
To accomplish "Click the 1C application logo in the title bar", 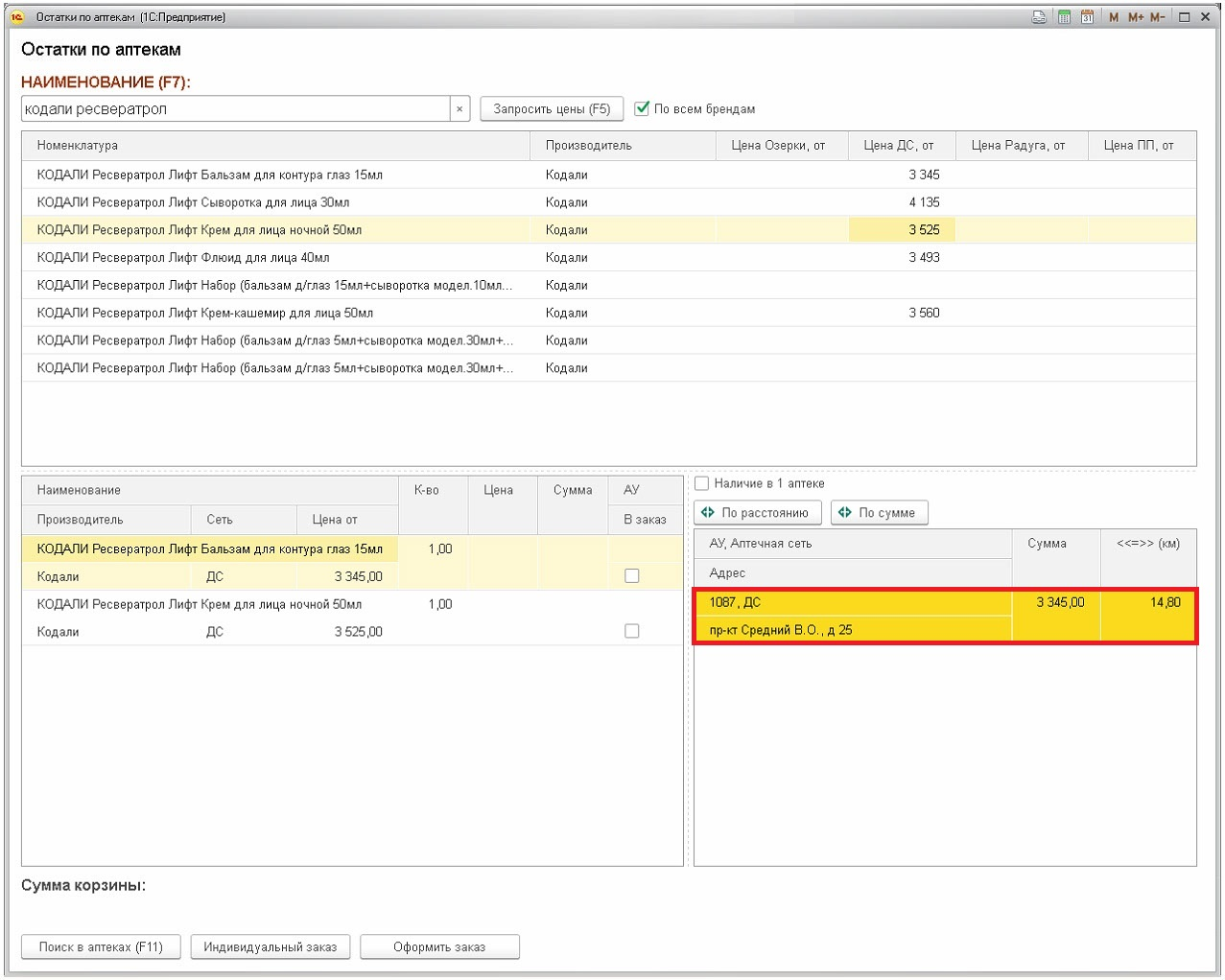I will click(17, 17).
